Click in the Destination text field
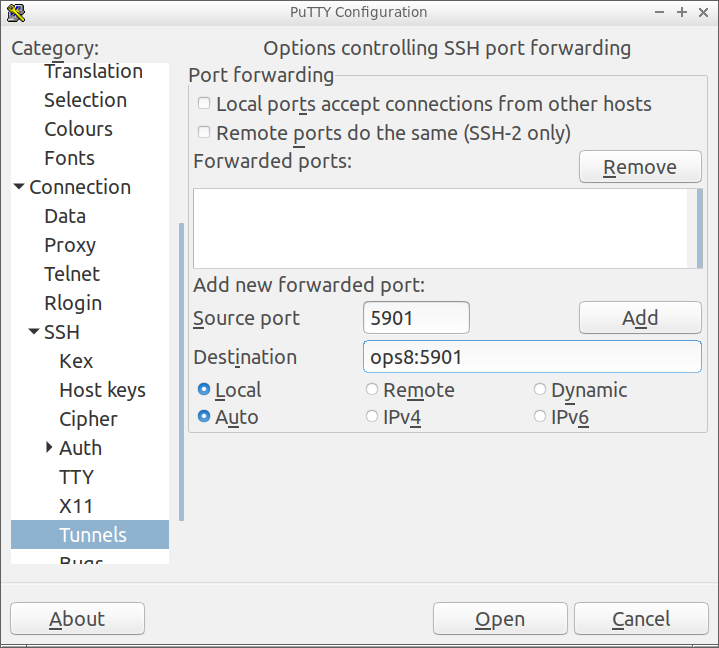Image resolution: width=719 pixels, height=648 pixels. point(532,357)
